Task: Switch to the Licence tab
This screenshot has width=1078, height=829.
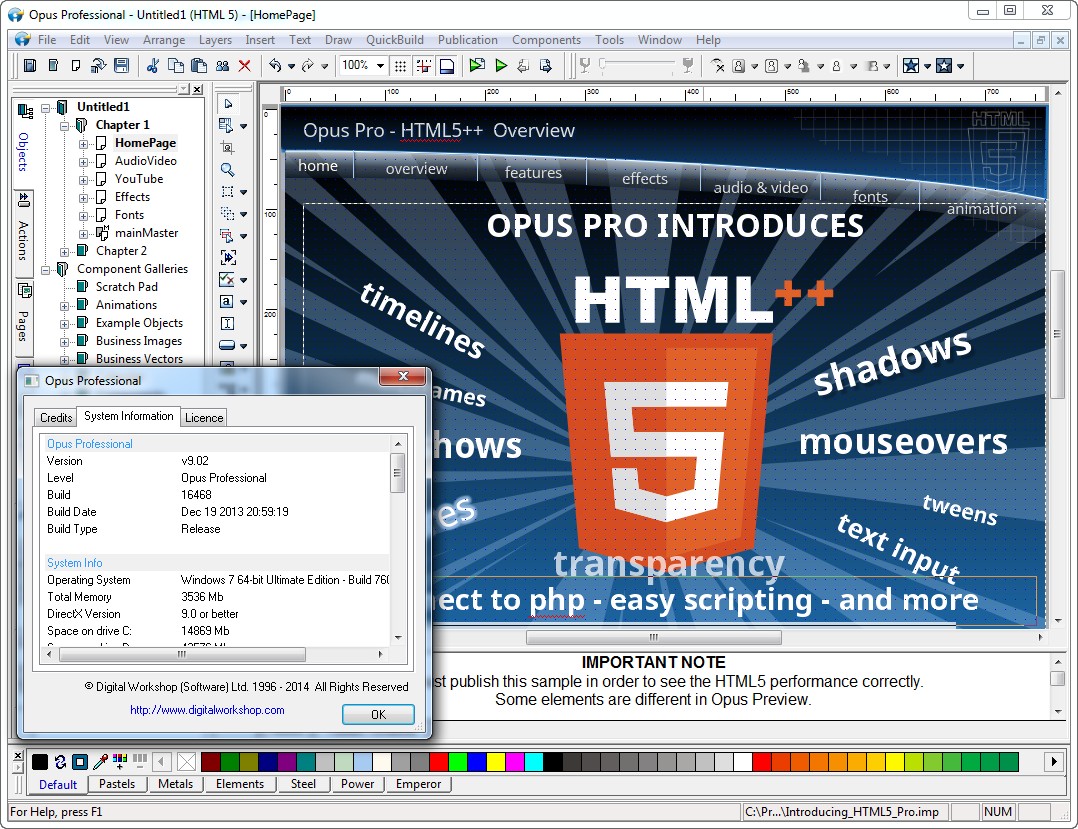Action: pyautogui.click(x=204, y=417)
